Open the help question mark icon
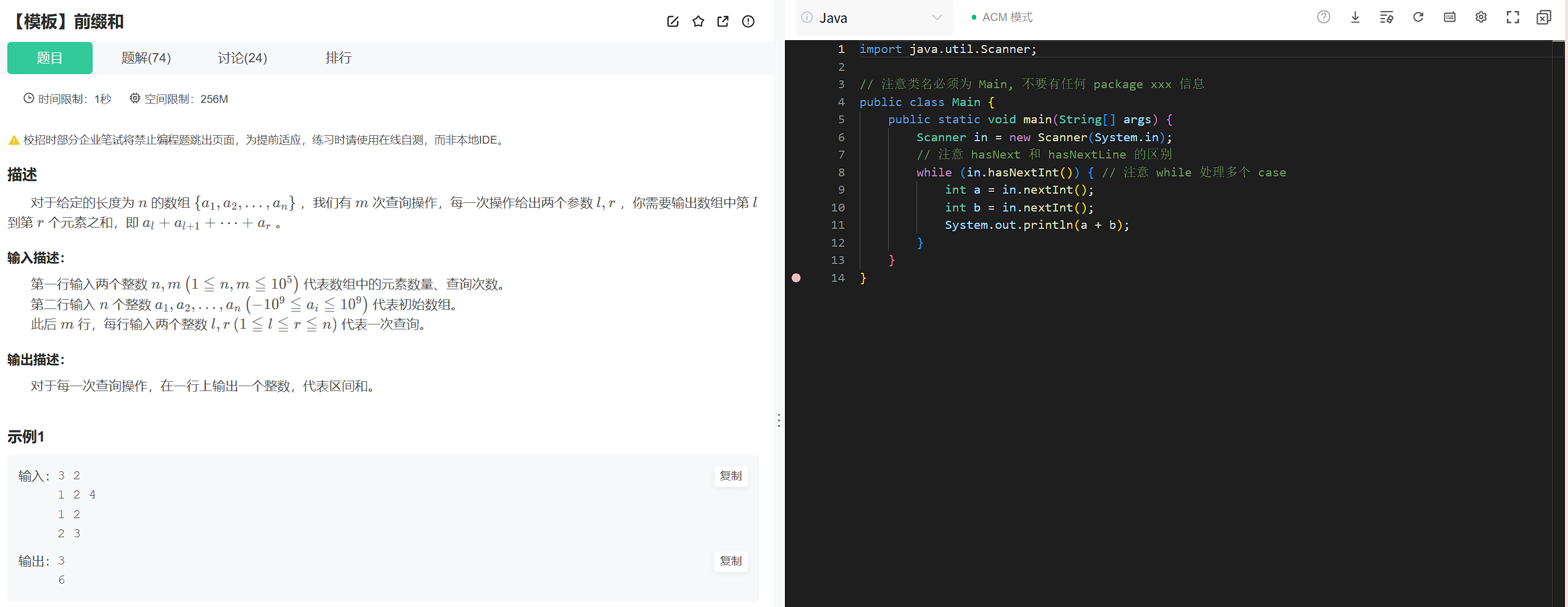The image size is (1568, 607). pyautogui.click(x=1323, y=17)
